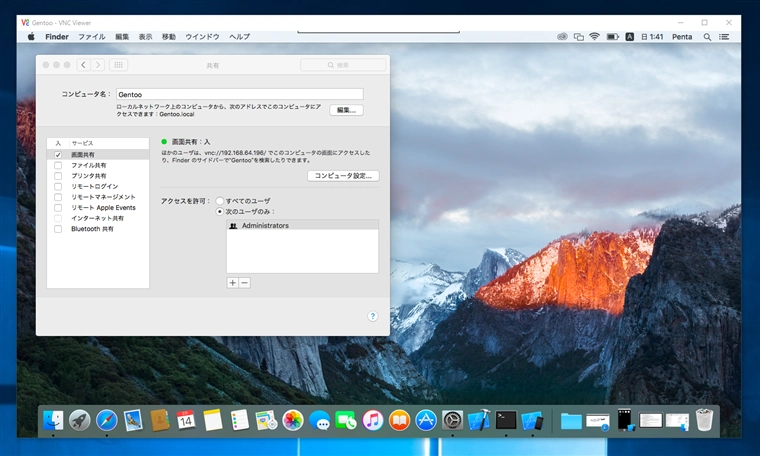Go back with left chevron in 共有 window

(83, 64)
